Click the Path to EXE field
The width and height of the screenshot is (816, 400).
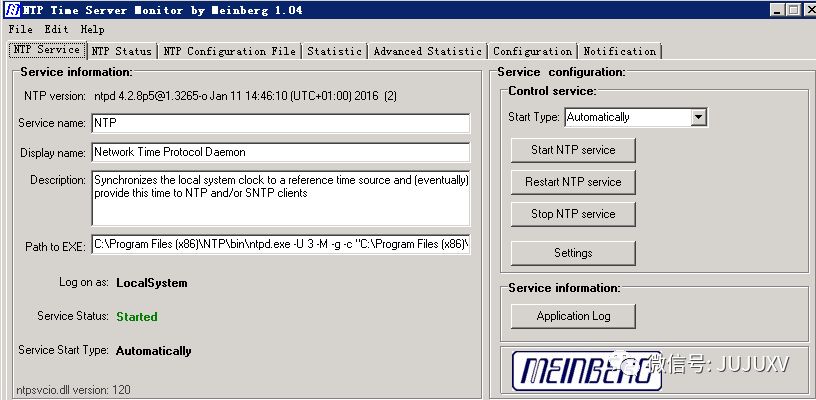coord(281,244)
